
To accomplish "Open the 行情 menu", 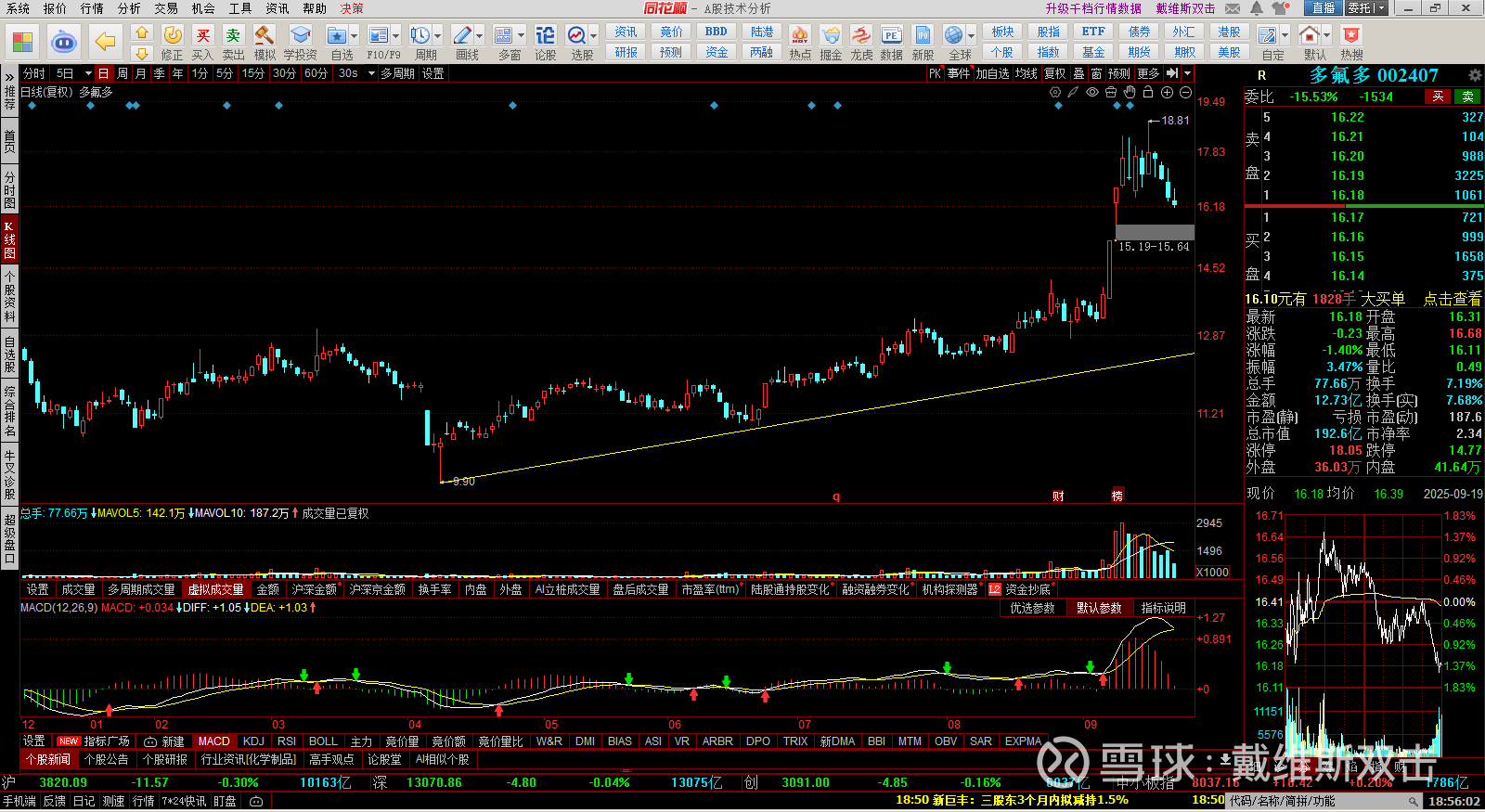I will click(x=92, y=8).
